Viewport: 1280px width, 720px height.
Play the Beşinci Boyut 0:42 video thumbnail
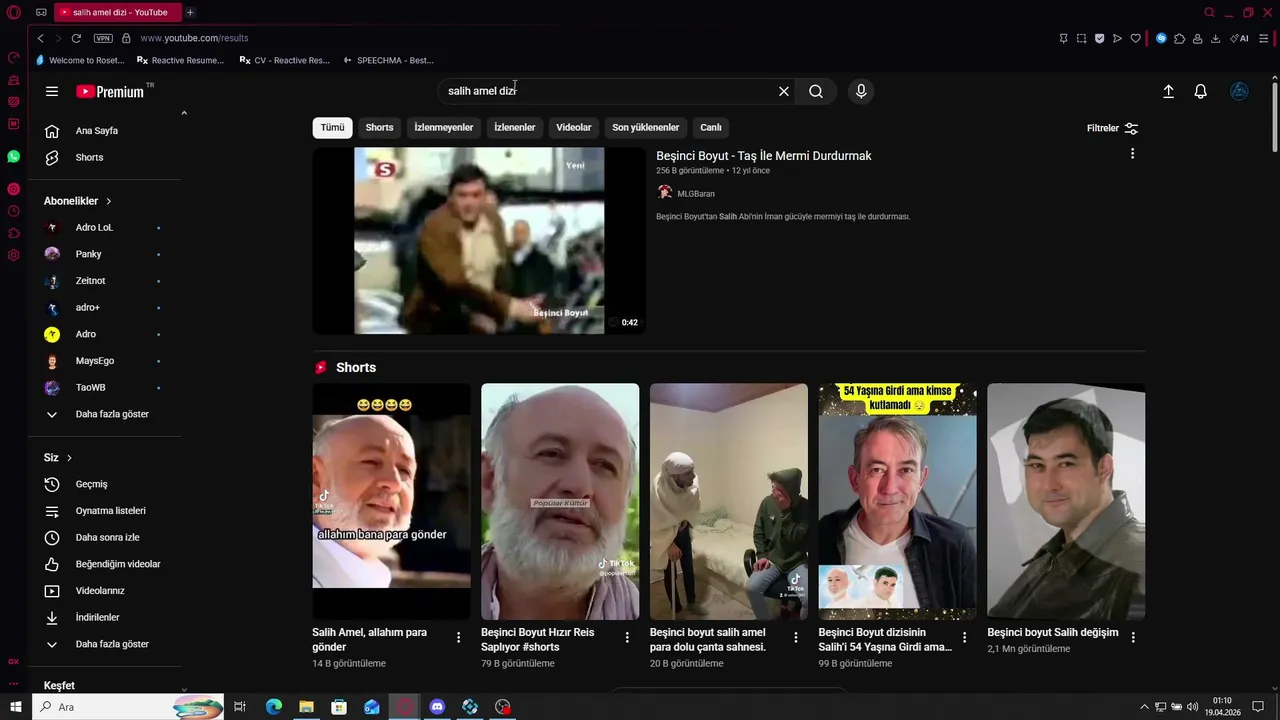(x=479, y=241)
